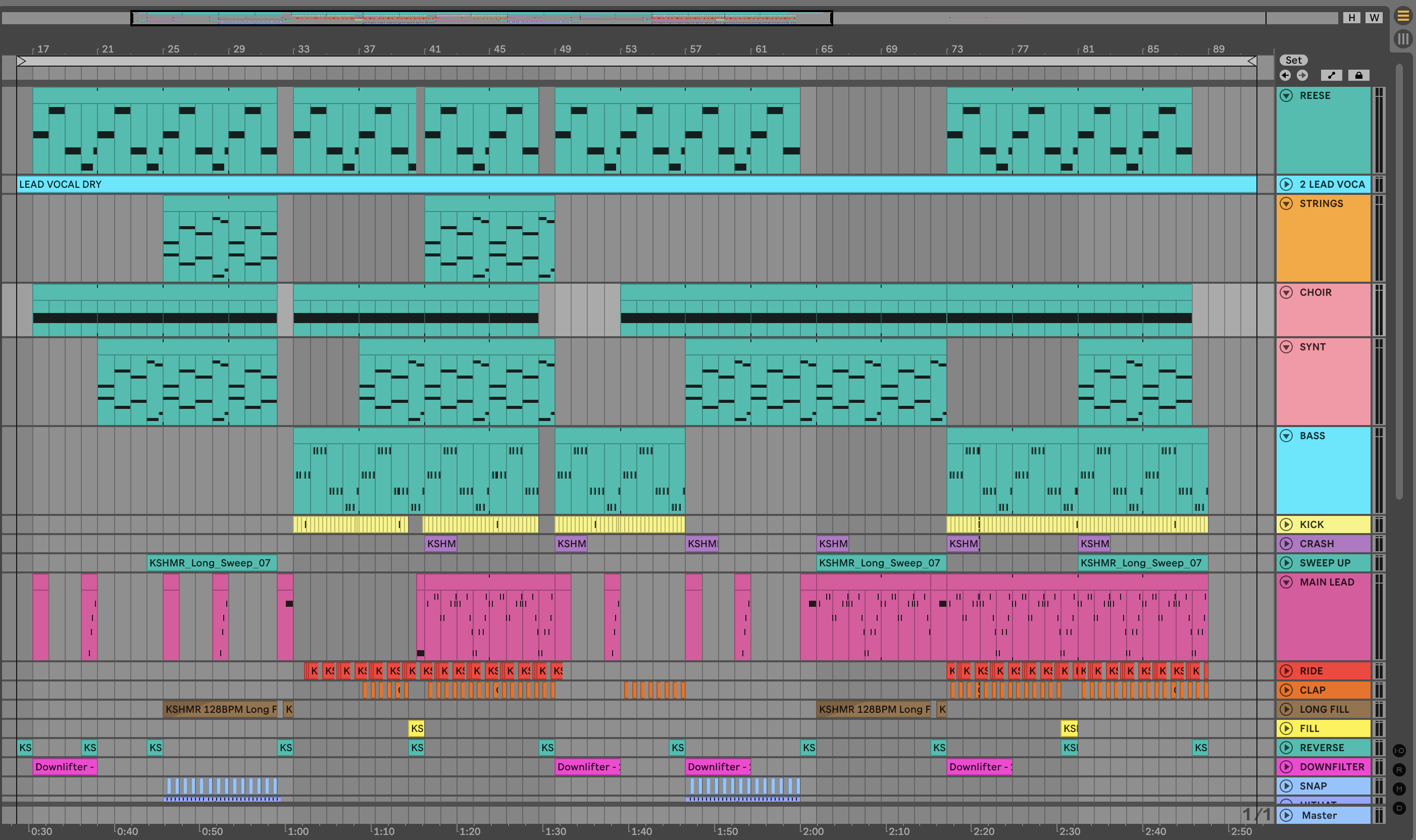Toggle Optimize Arrangement Height (H)
Image resolution: width=1416 pixels, height=840 pixels.
pos(1351,18)
